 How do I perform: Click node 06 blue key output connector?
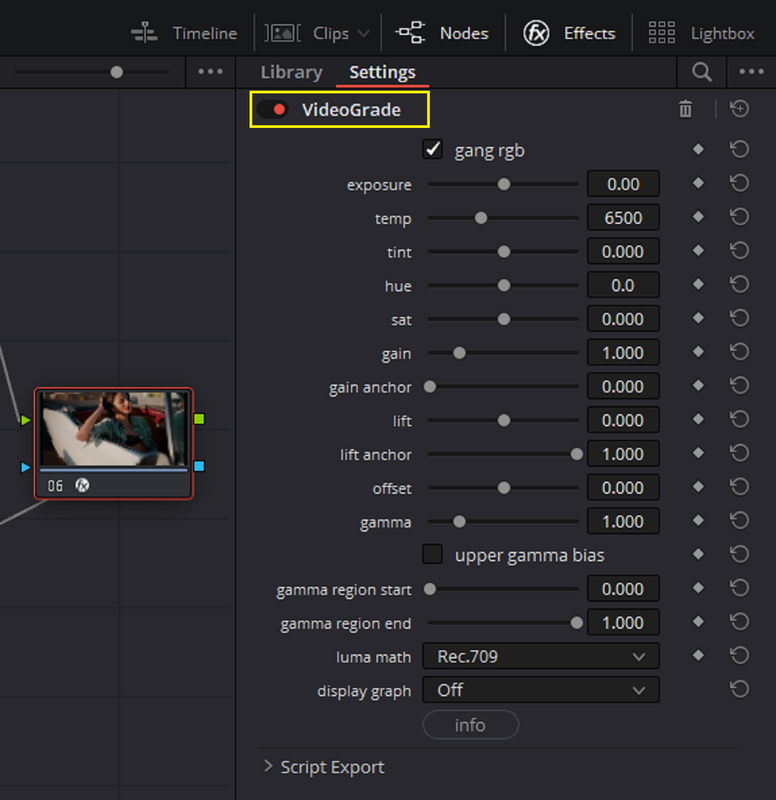coord(199,466)
